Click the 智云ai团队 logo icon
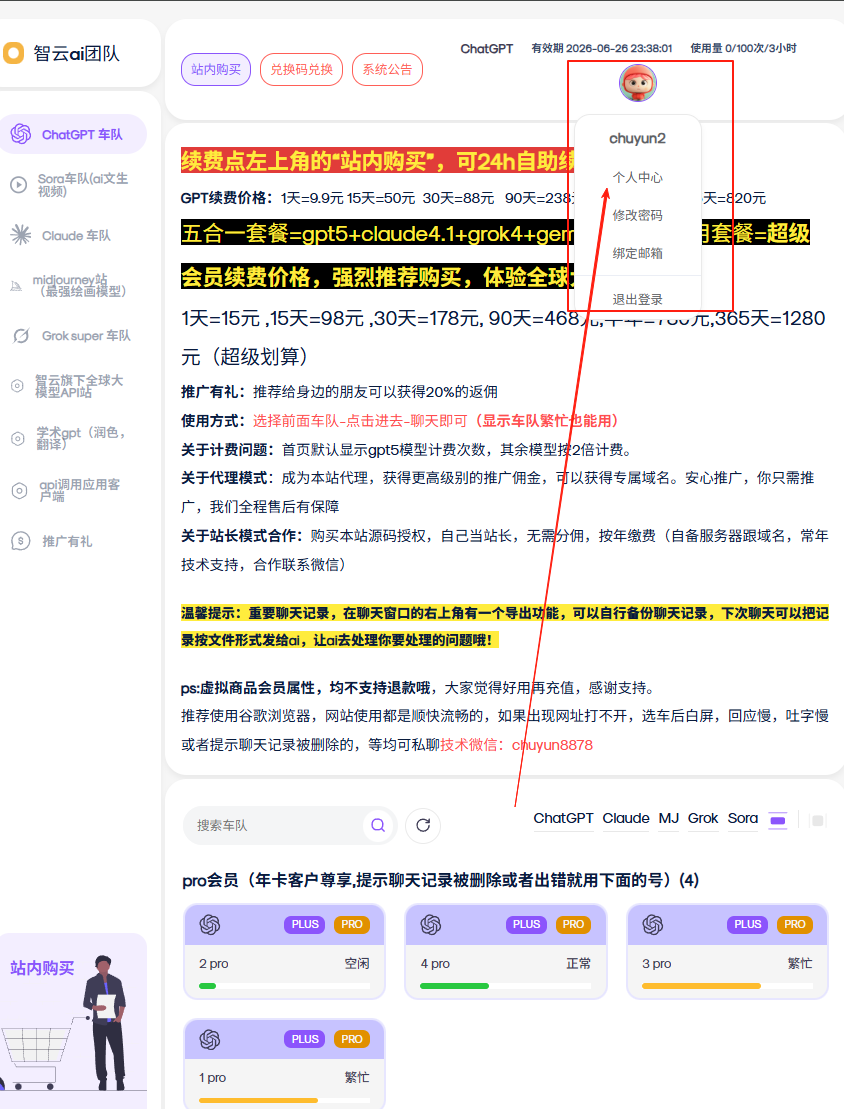 (14, 53)
